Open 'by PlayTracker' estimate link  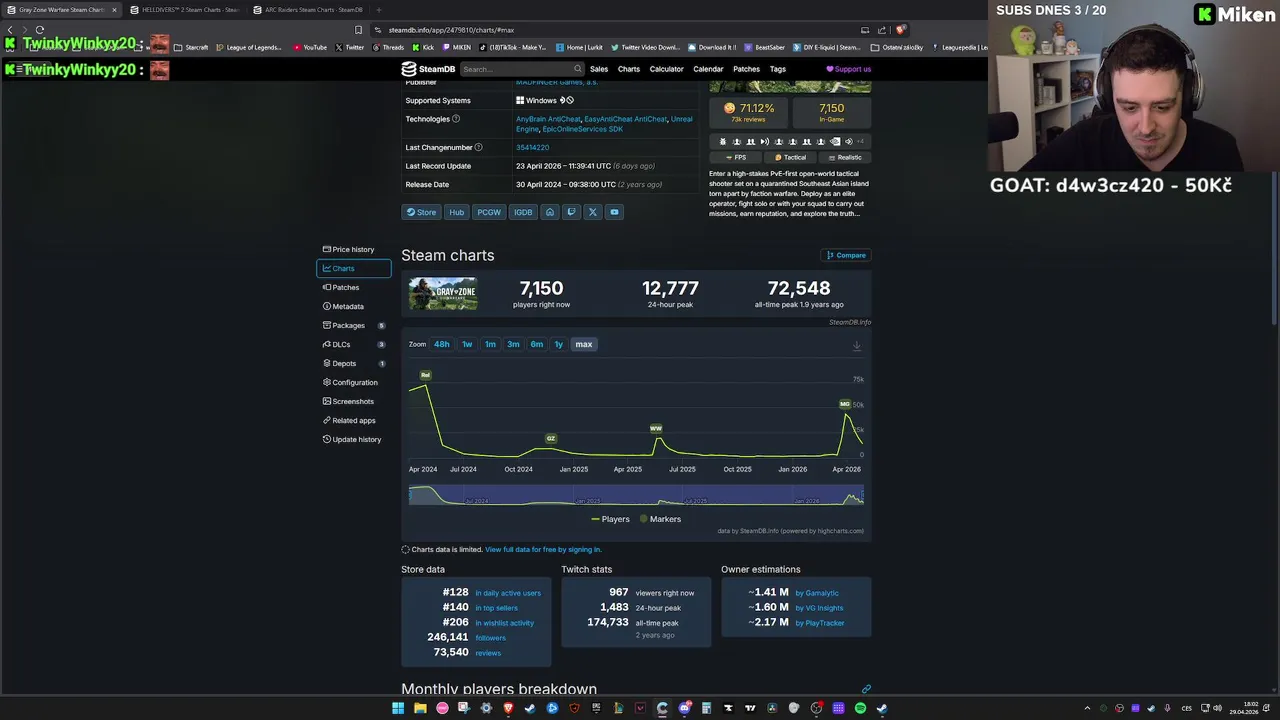pyautogui.click(x=820, y=623)
